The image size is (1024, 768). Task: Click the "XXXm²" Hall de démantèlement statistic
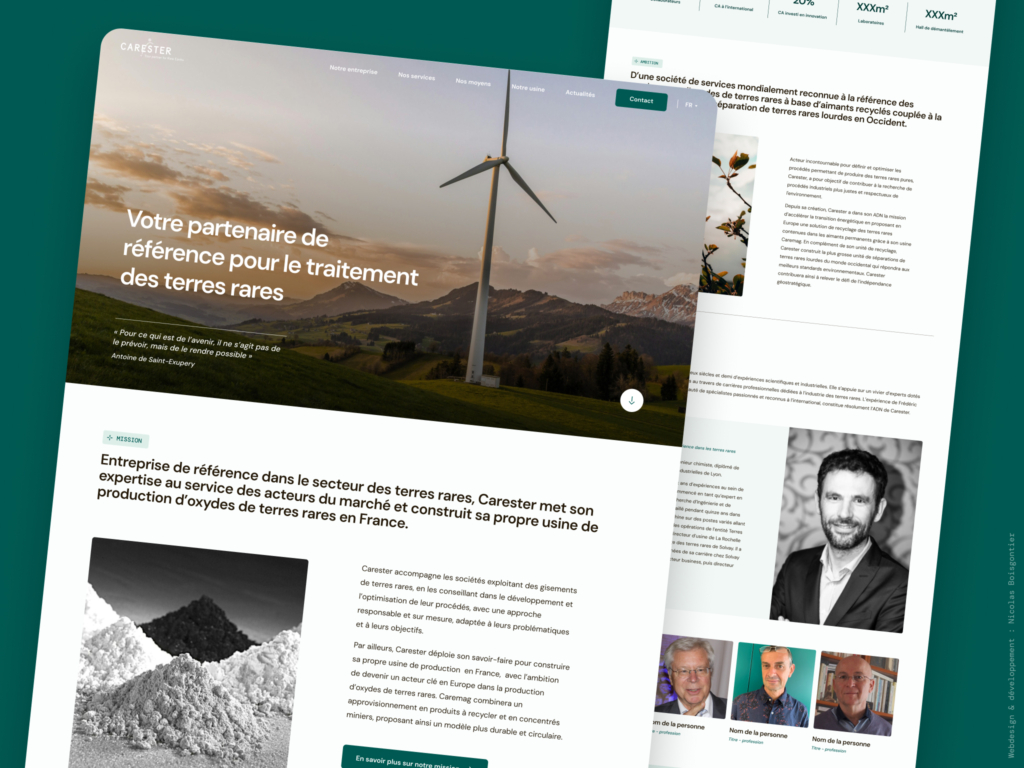tap(940, 21)
